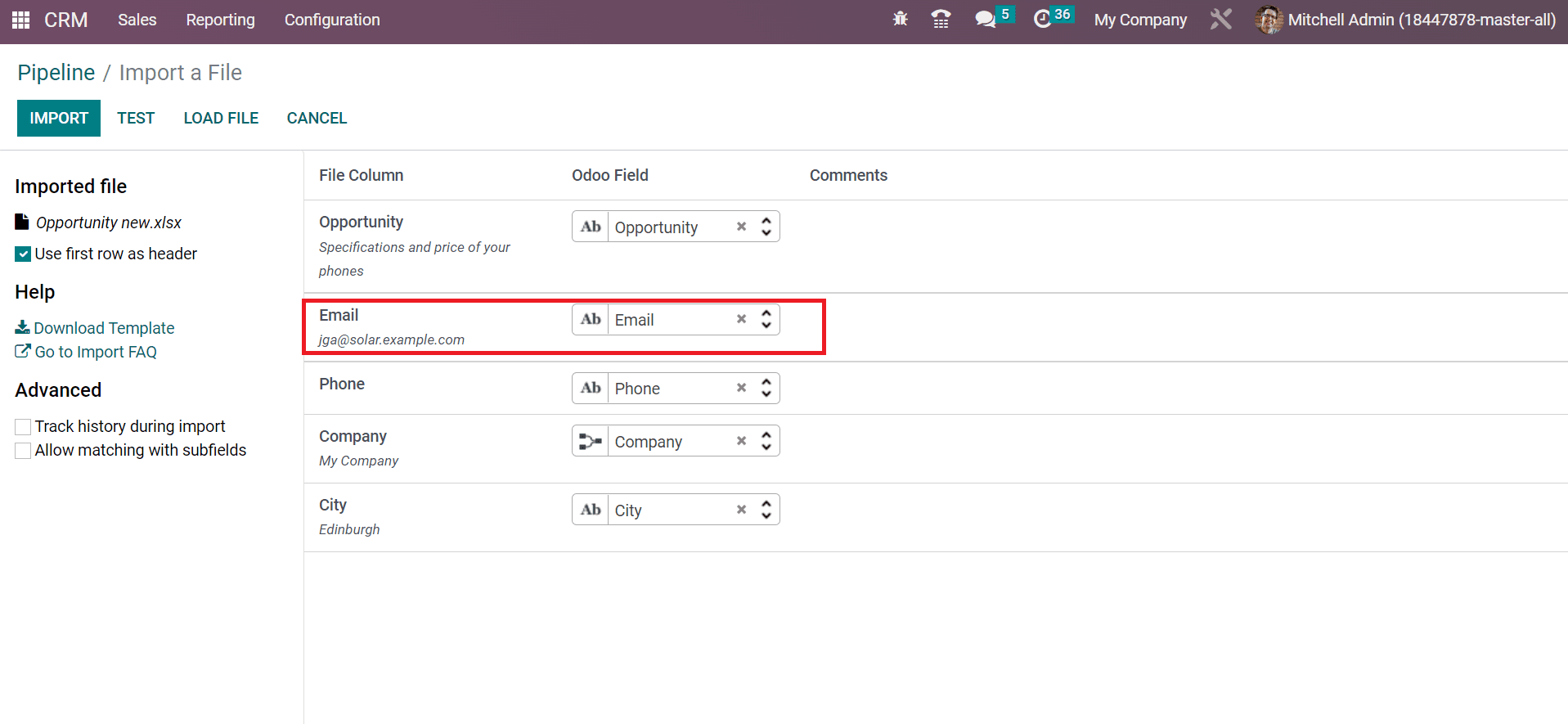Viewport: 1568px width, 724px height.
Task: Expand the Phone Odoo field dropdown arrows
Action: click(x=766, y=388)
